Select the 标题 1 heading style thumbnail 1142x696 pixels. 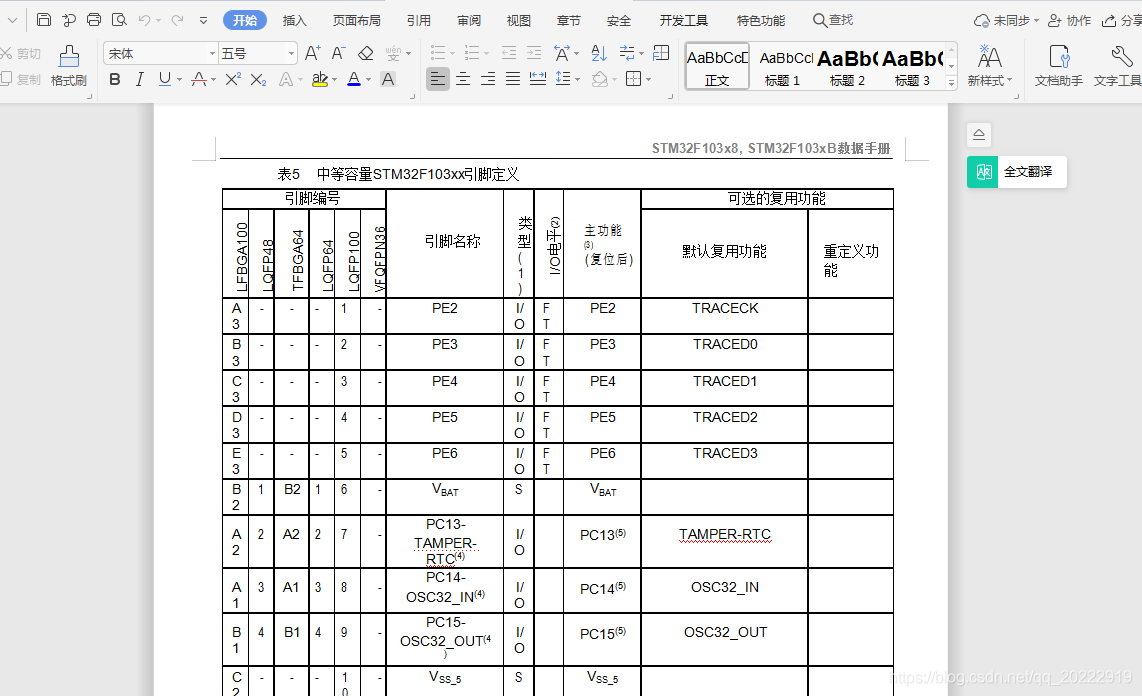[782, 67]
